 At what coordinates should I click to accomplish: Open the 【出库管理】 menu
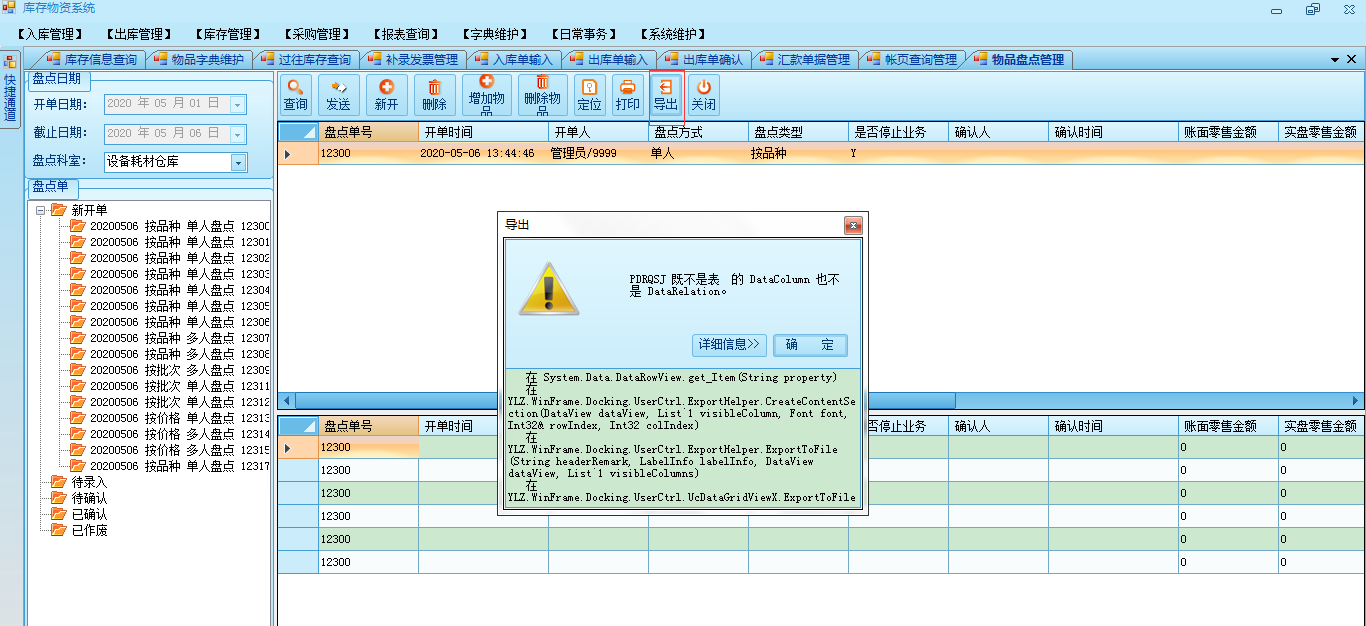[x=138, y=35]
